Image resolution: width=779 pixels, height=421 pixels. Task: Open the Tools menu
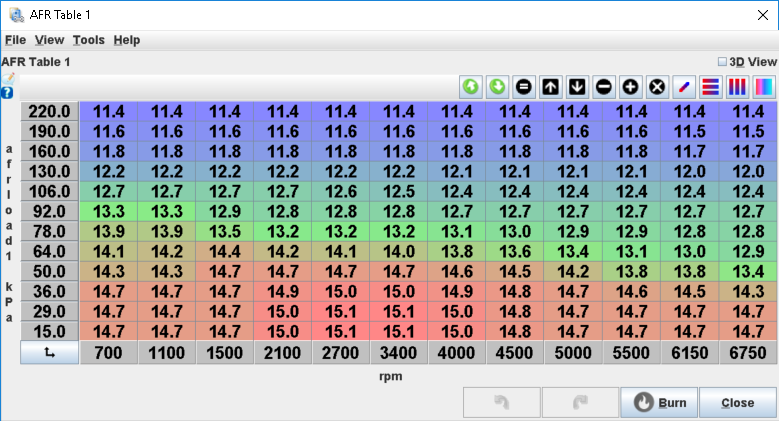tap(88, 40)
